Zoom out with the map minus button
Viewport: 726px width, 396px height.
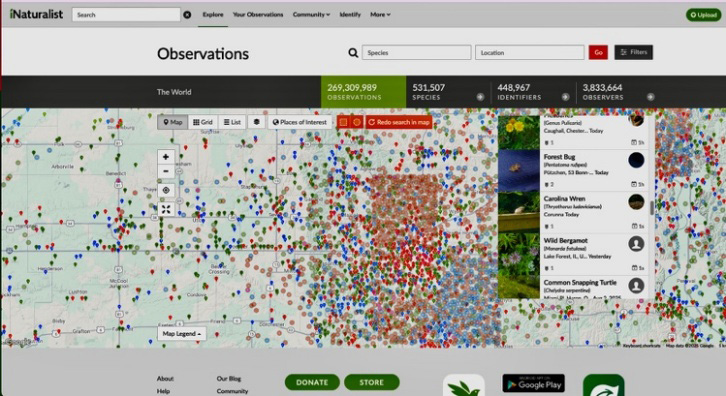pos(166,171)
